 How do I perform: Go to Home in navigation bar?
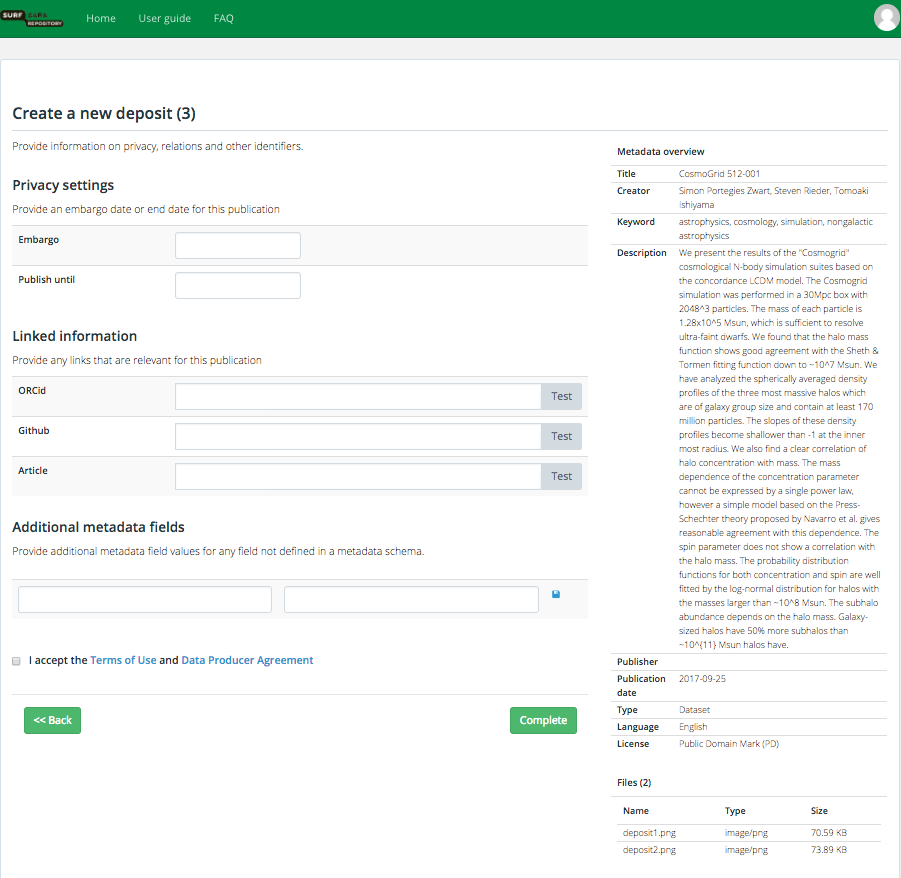101,18
